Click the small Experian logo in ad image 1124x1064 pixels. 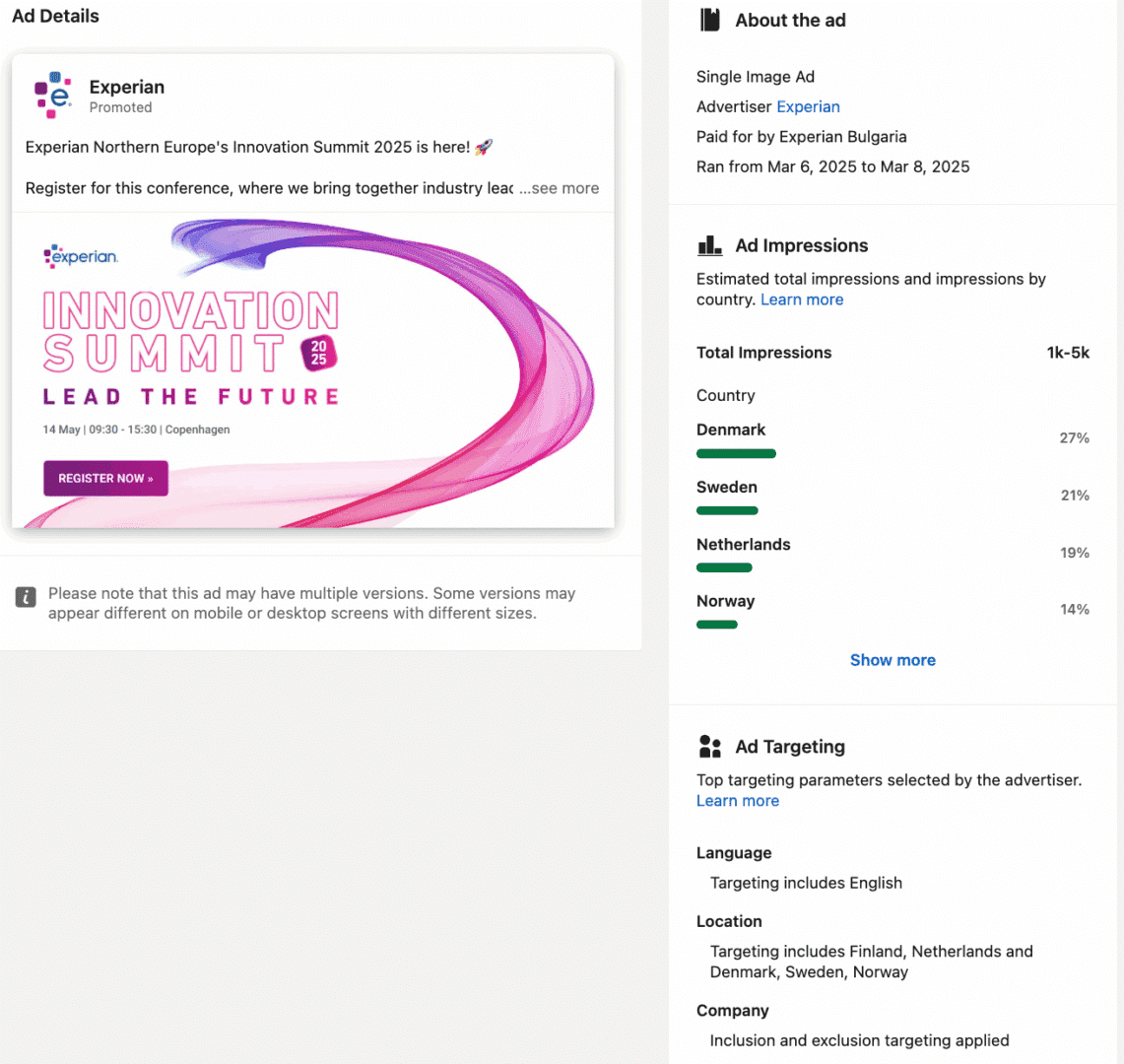[x=81, y=256]
